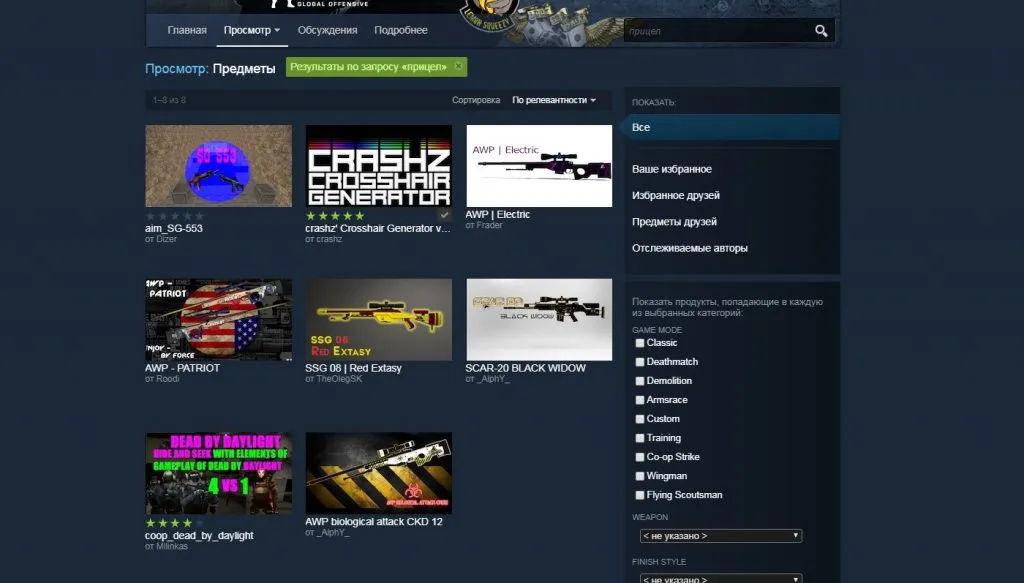
Task: Click the SCAR-20 BLACK WIDOW title
Action: tap(525, 368)
